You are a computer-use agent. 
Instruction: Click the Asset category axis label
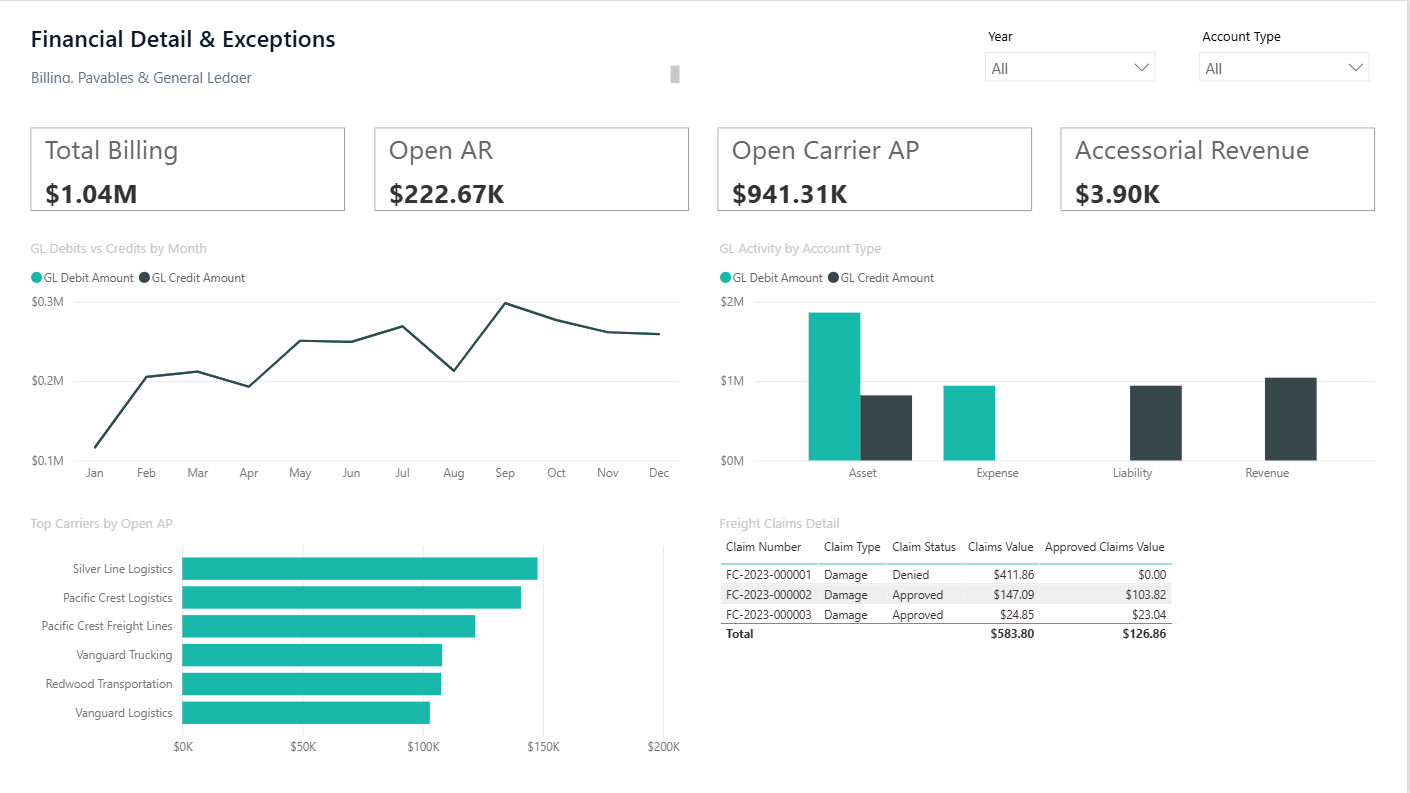click(x=862, y=473)
